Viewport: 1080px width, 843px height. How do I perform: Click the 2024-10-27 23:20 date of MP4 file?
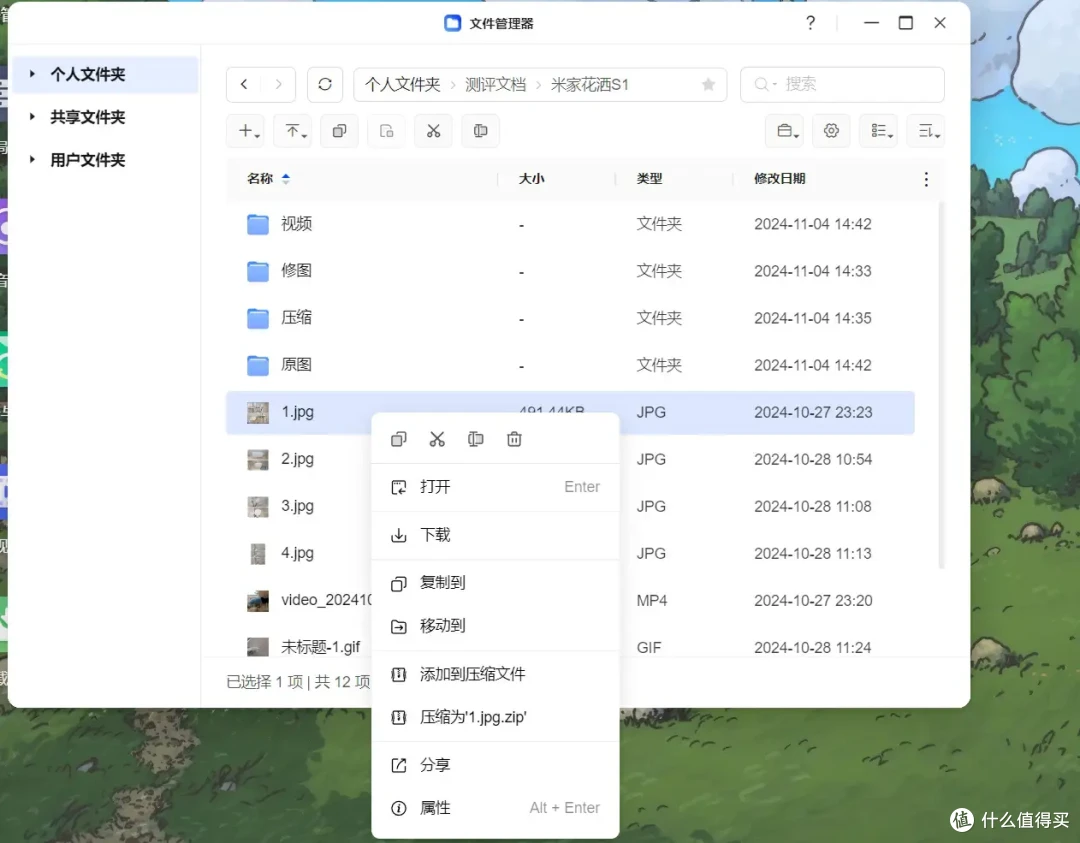pos(813,601)
